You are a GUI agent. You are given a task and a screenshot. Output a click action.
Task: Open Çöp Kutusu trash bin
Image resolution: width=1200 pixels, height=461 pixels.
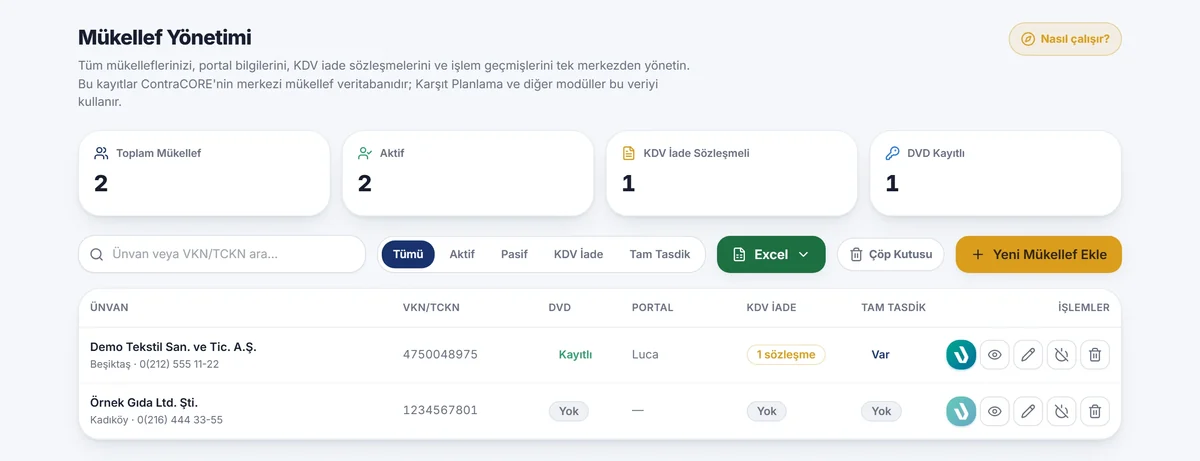(891, 254)
